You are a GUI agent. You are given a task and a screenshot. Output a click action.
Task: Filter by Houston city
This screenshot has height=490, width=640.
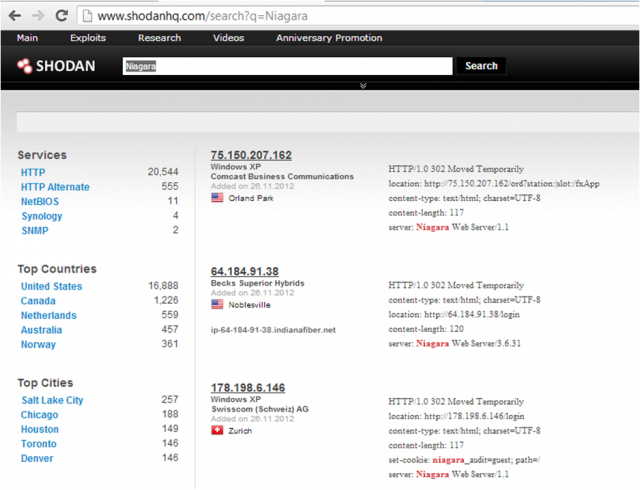(x=40, y=429)
